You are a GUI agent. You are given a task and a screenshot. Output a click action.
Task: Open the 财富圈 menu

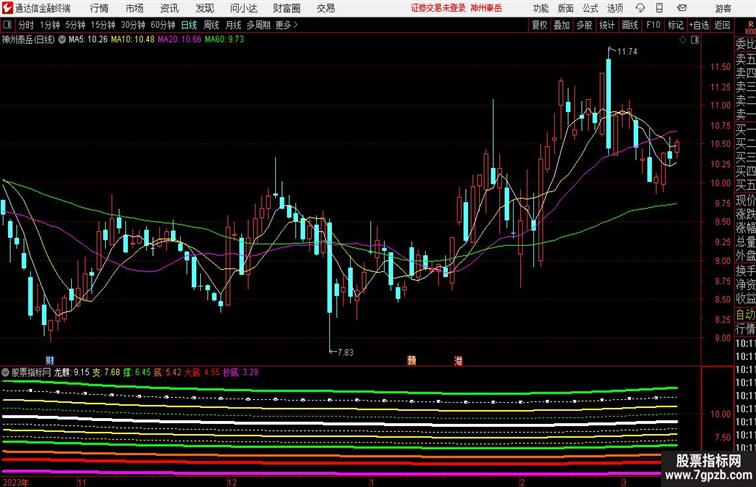tap(287, 8)
